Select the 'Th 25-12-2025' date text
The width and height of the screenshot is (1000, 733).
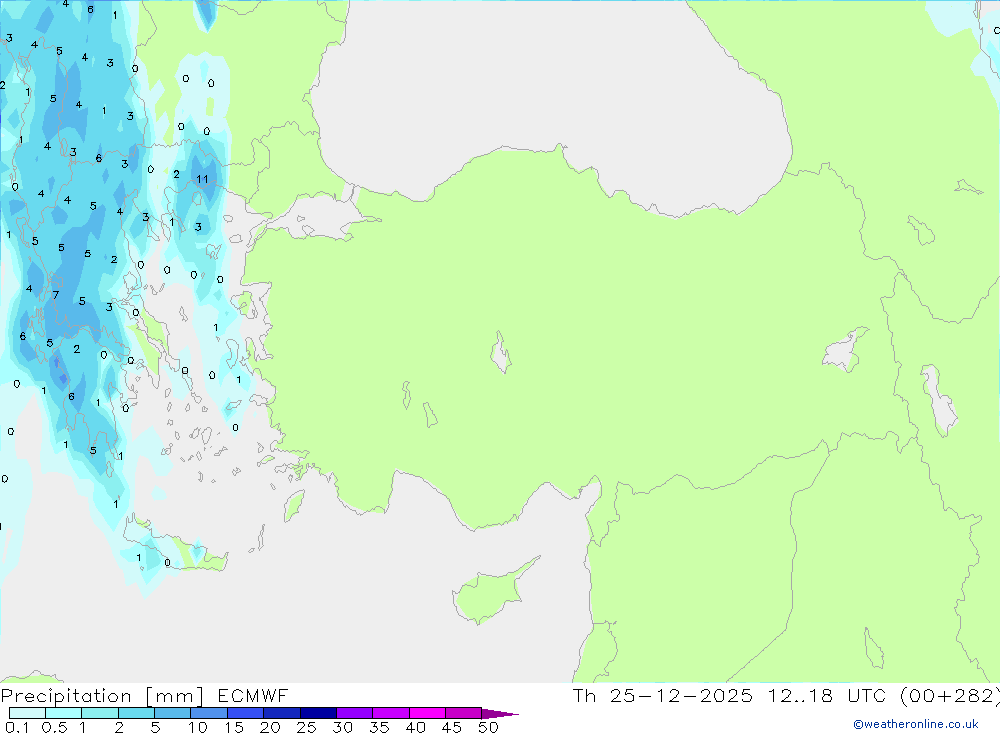[663, 696]
